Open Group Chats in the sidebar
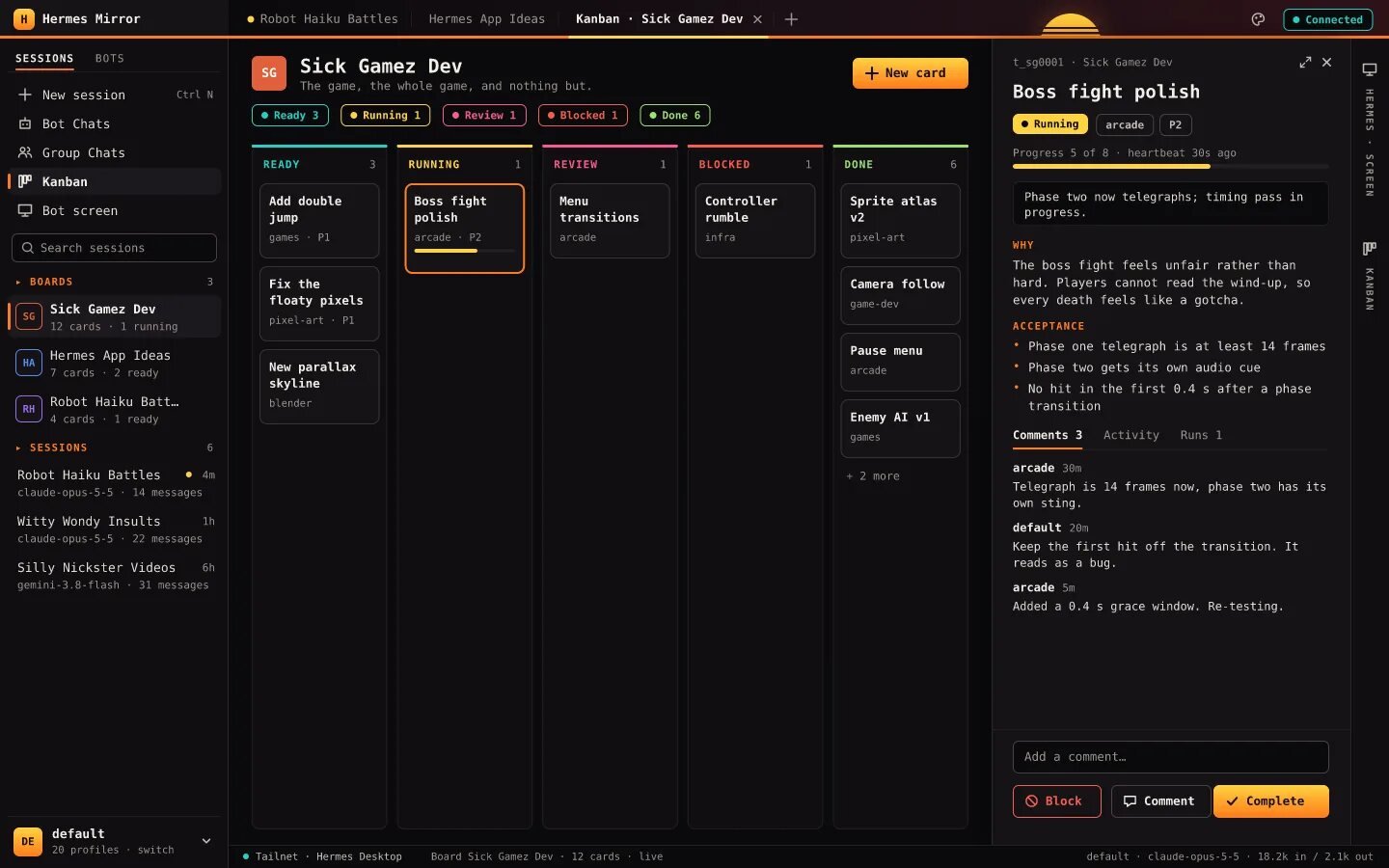Viewport: 1389px width, 868px height. (115, 152)
